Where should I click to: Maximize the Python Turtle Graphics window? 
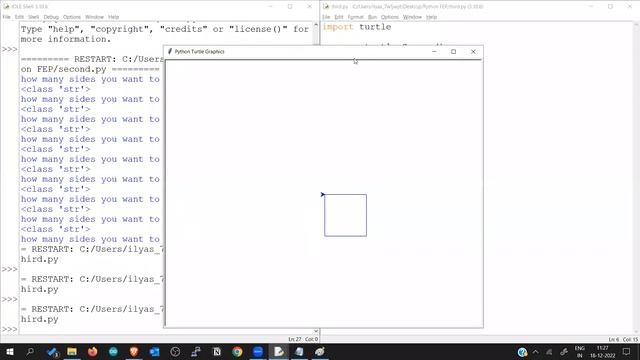click(x=453, y=52)
